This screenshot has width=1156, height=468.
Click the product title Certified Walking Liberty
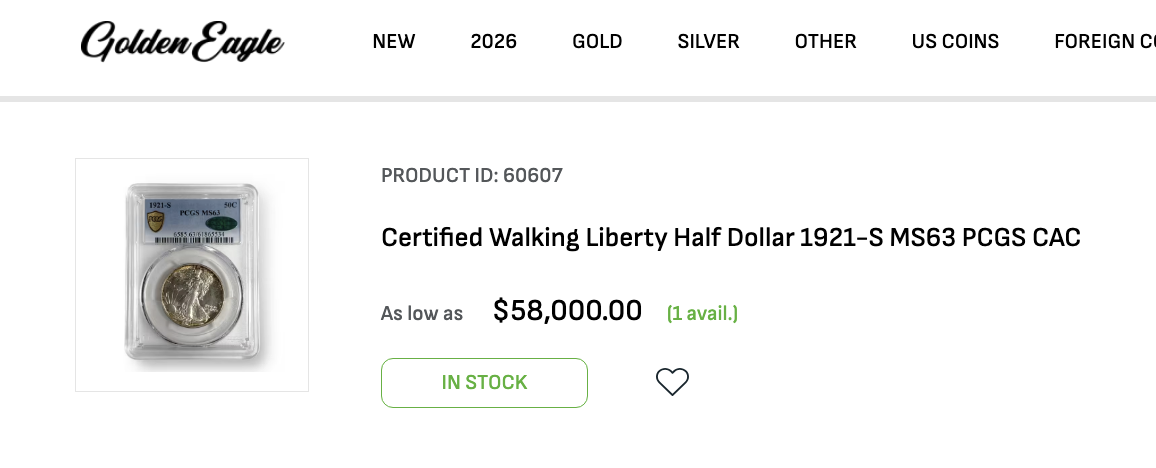[731, 237]
